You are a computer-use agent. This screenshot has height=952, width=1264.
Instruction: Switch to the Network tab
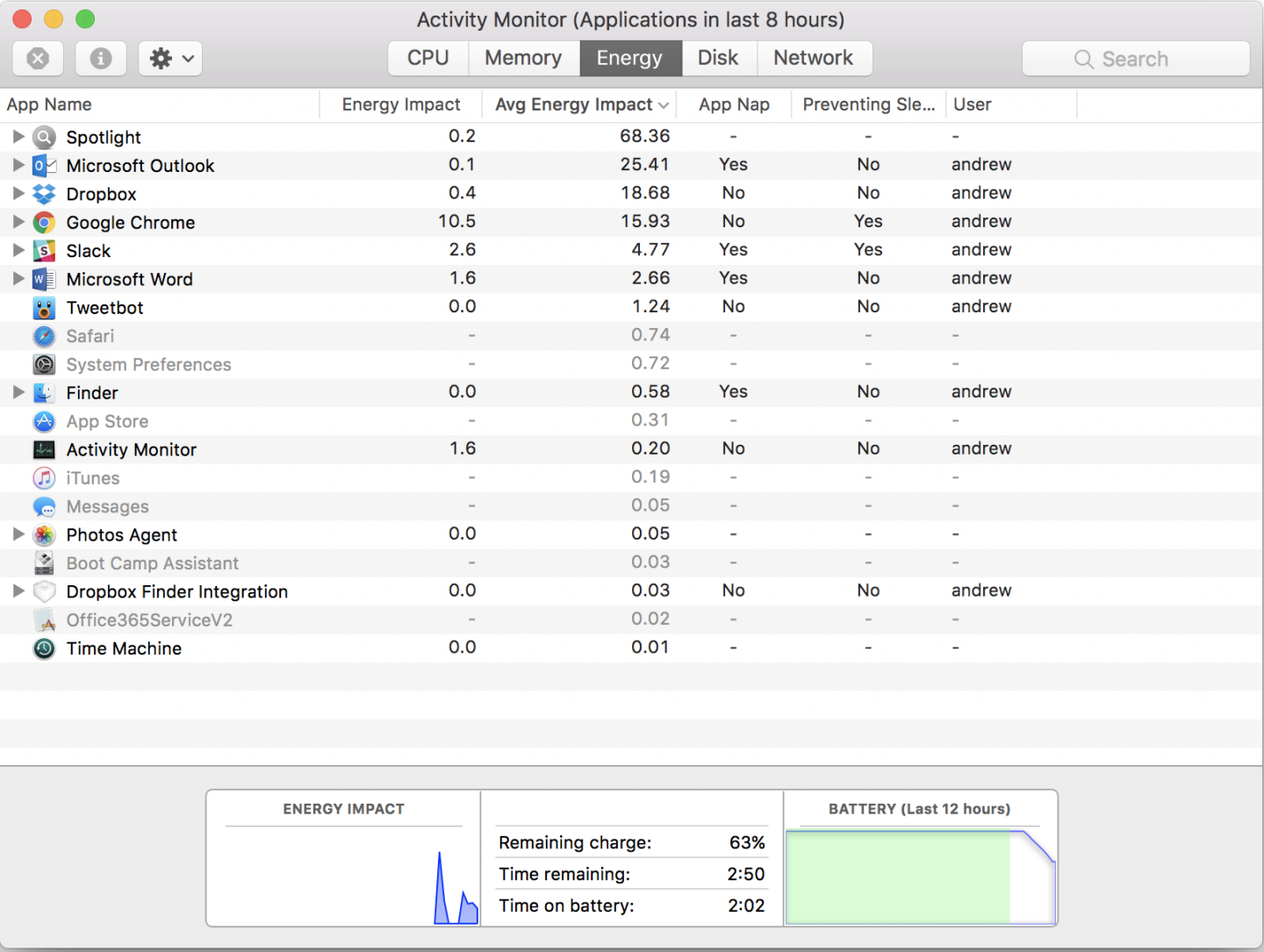[814, 58]
